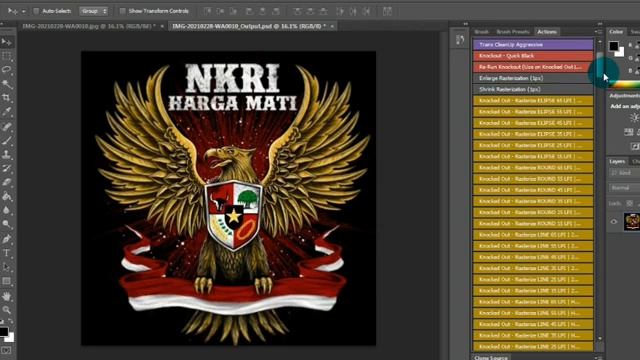Select the Dodge tool
The width and height of the screenshot is (640, 360).
pos(7,224)
